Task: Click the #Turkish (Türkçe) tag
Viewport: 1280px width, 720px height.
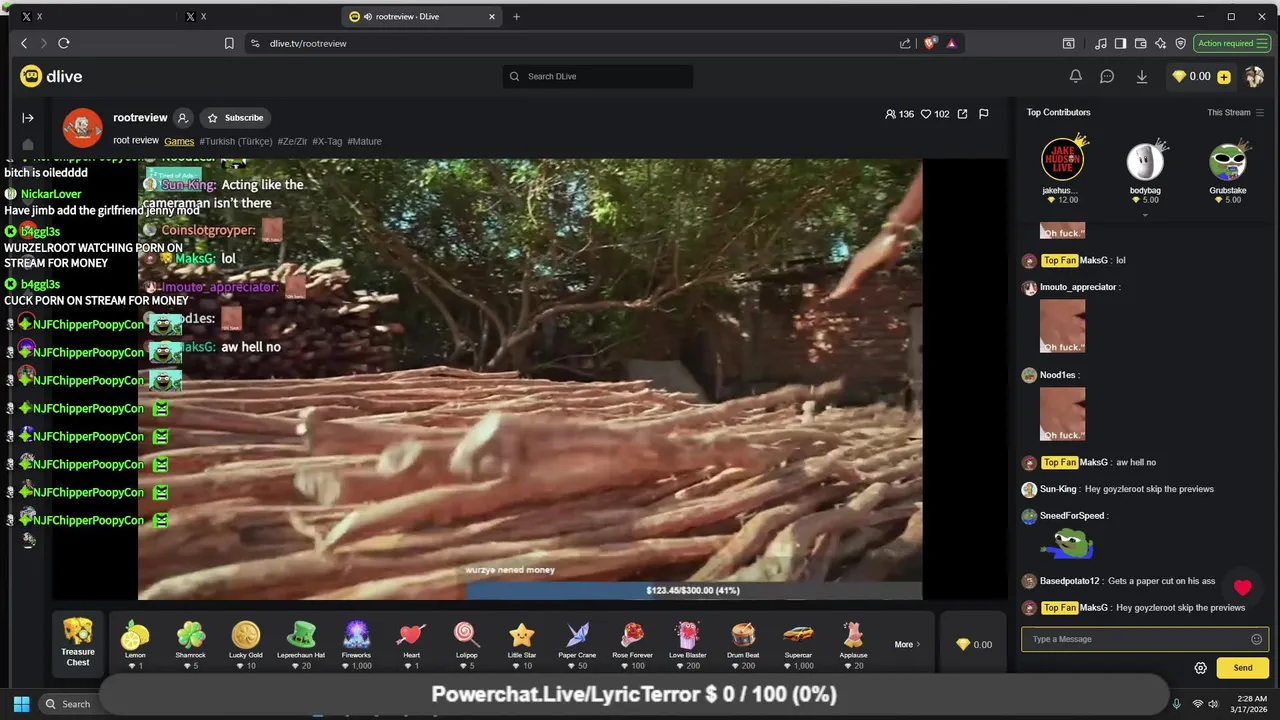Action: coord(236,141)
